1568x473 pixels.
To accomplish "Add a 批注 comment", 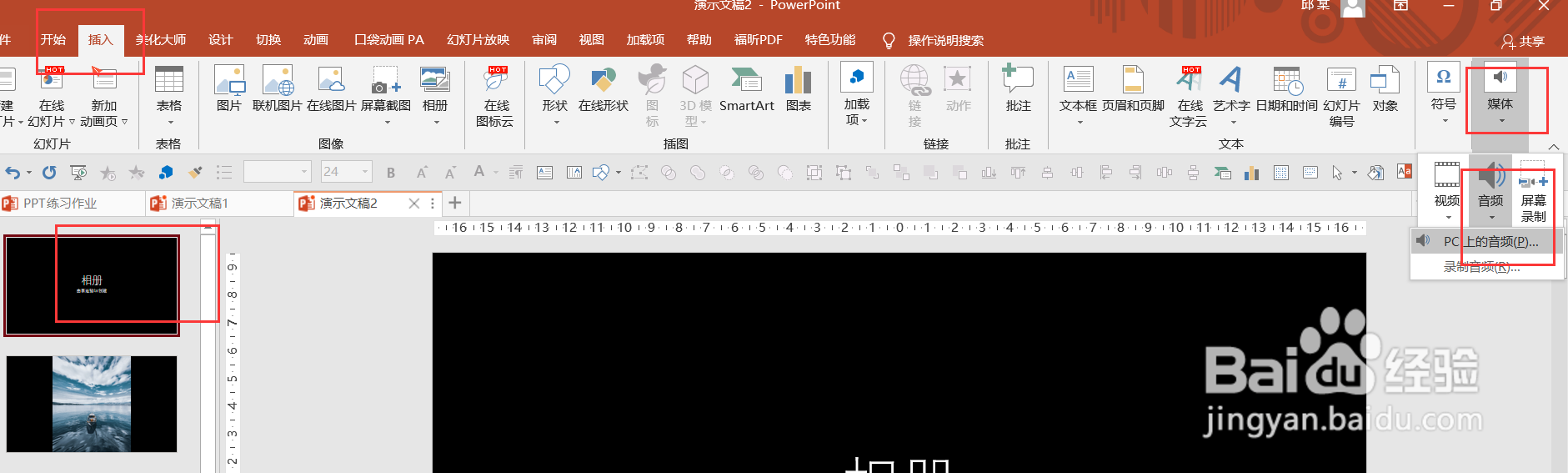I will pyautogui.click(x=1018, y=88).
